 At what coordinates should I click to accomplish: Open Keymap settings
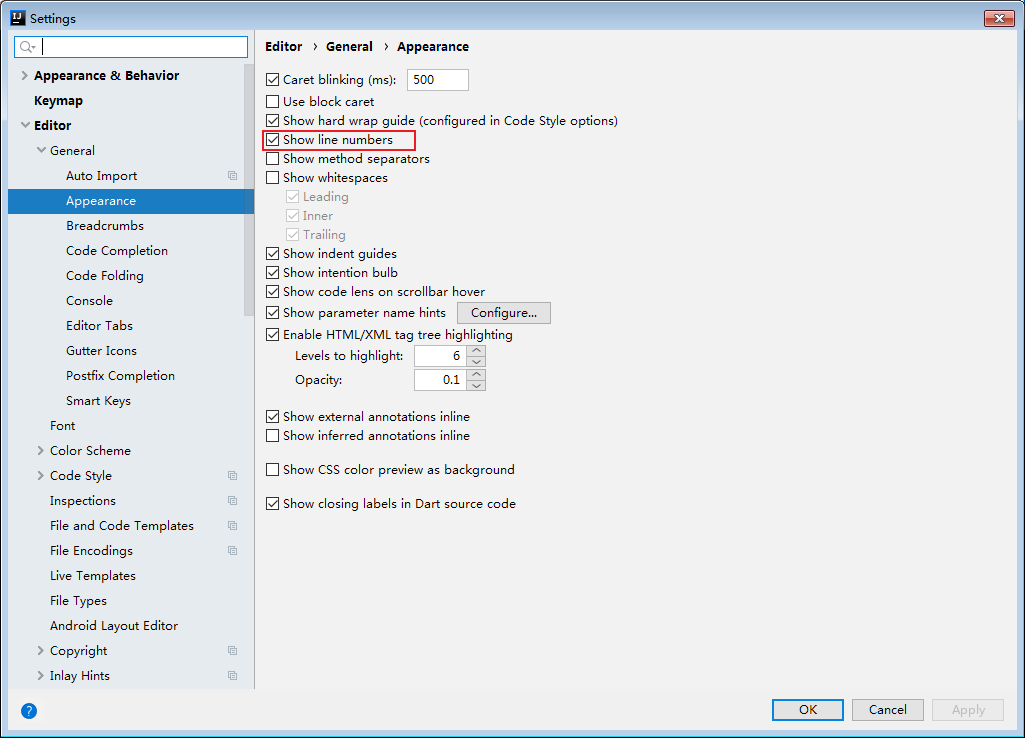pyautogui.click(x=58, y=100)
